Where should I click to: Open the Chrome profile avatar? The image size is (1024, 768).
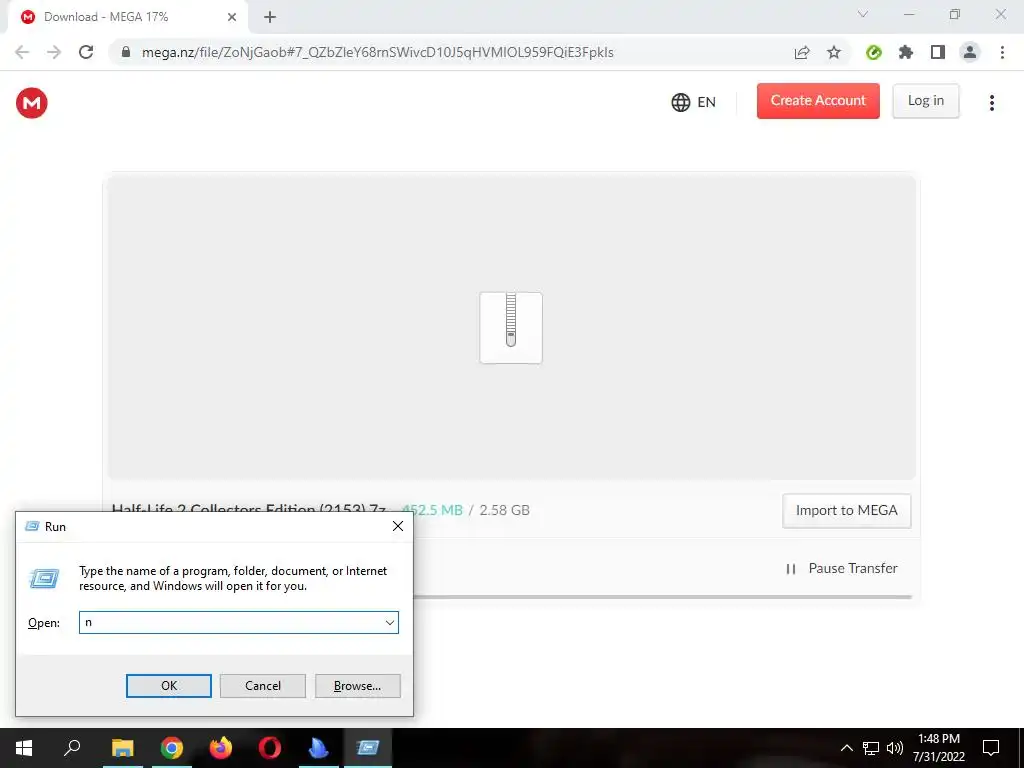point(970,52)
